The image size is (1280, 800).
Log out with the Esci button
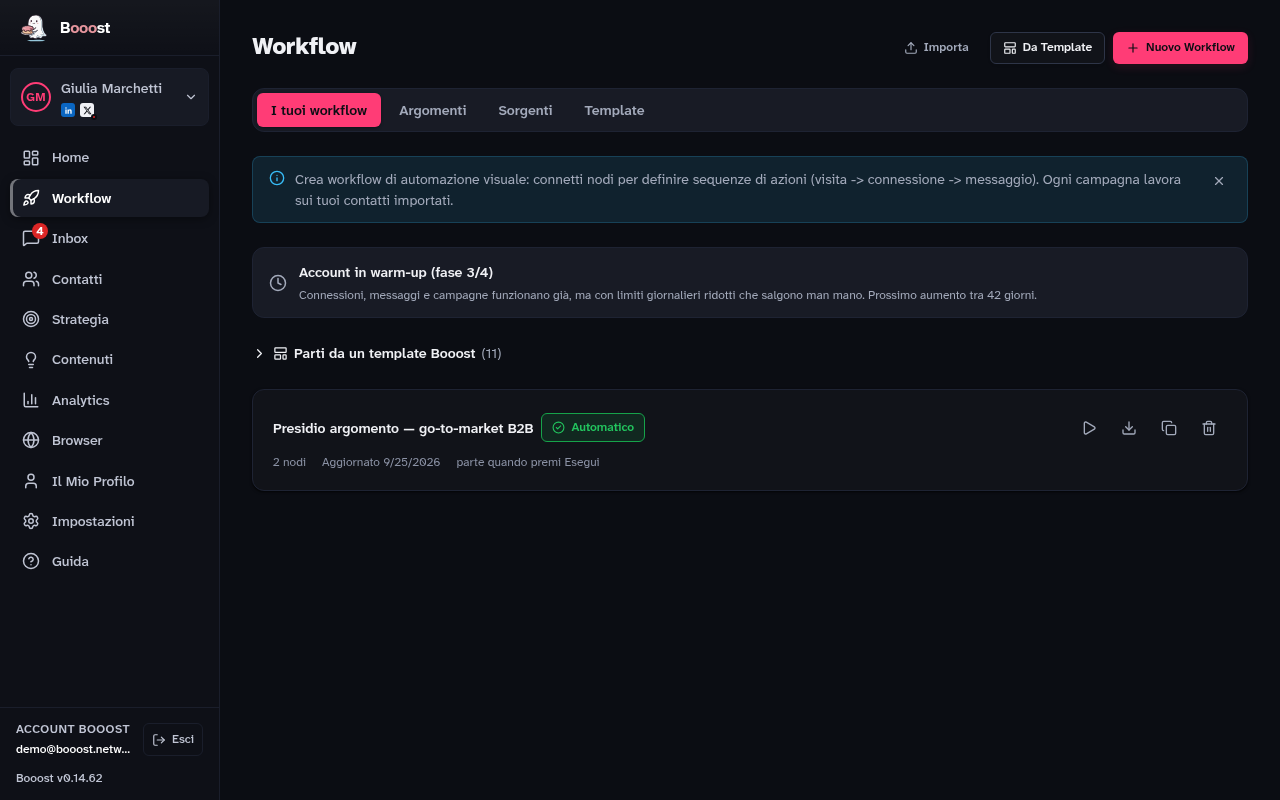pyautogui.click(x=173, y=740)
